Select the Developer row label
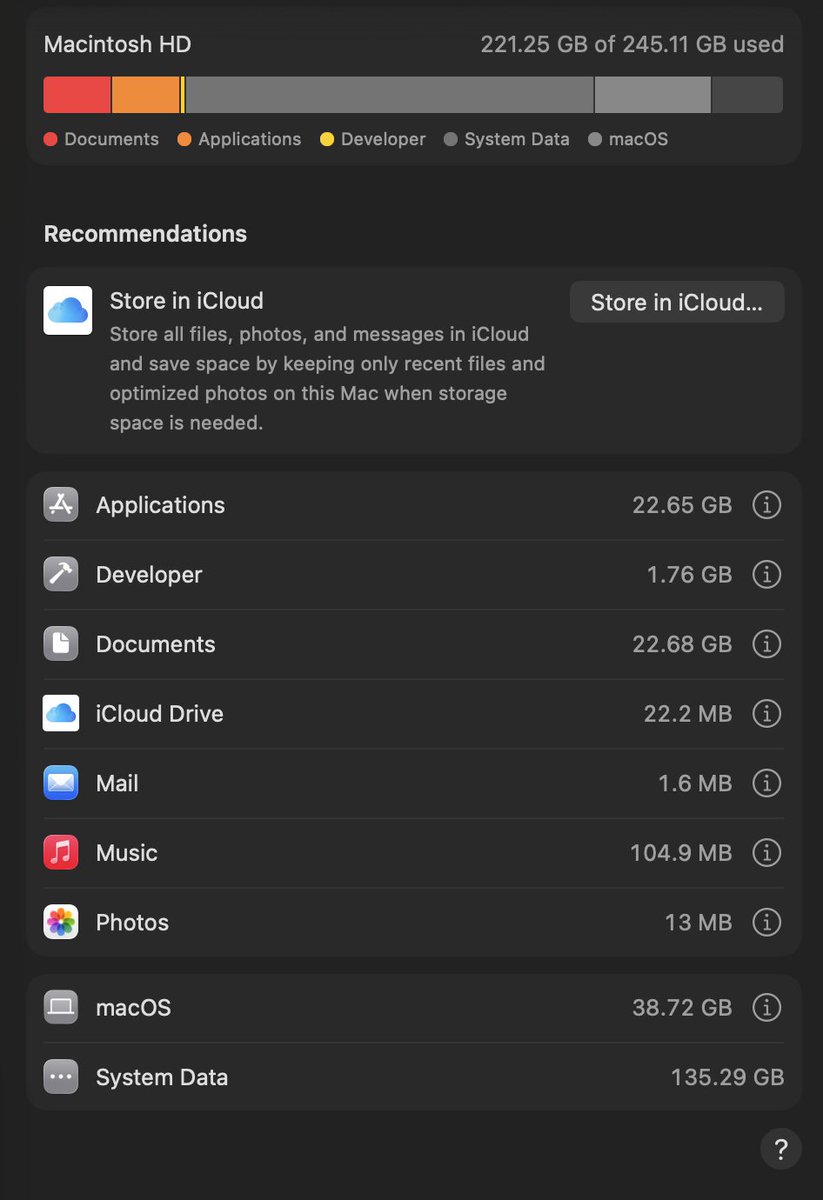The width and height of the screenshot is (823, 1200). tap(149, 575)
